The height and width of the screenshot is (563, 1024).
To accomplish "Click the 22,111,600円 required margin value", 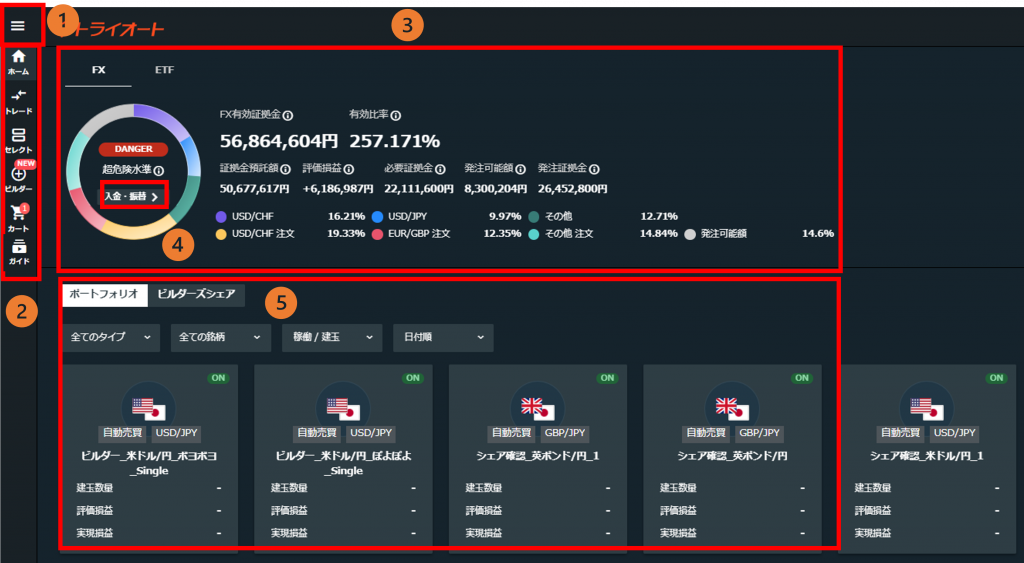I will click(x=419, y=189).
